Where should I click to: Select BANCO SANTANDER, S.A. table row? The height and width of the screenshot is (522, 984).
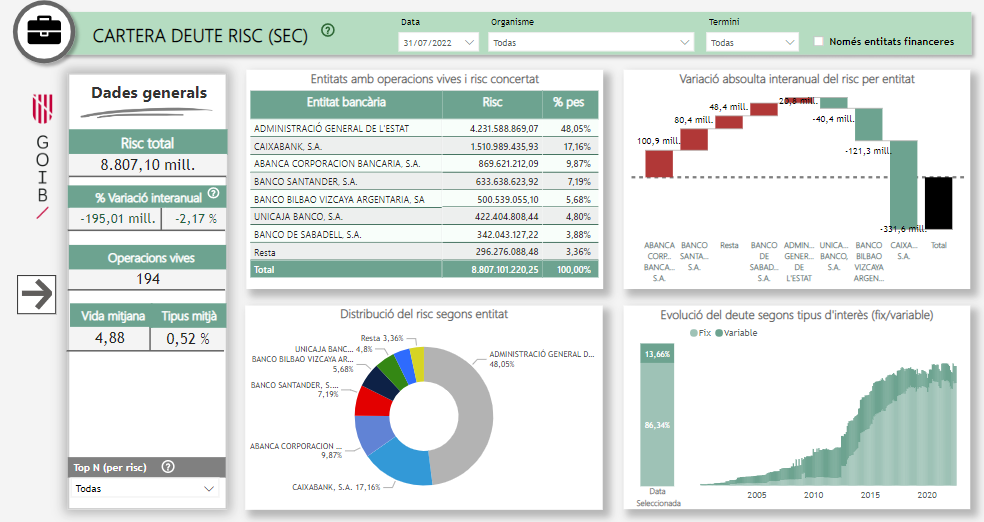click(x=424, y=181)
